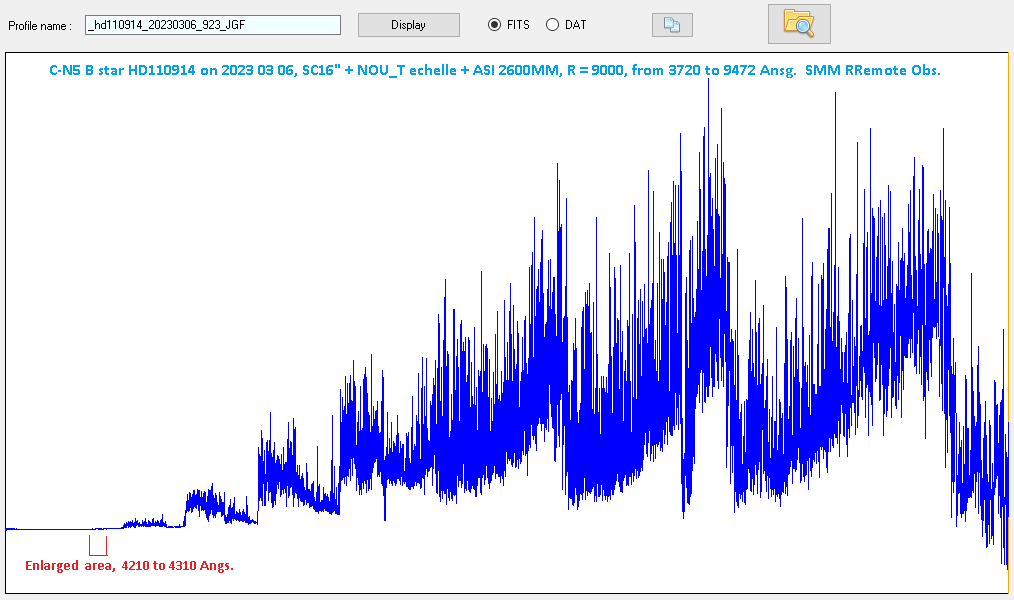Screen dimensions: 1014x600
Task: Open the folder search browse icon
Action: point(798,24)
